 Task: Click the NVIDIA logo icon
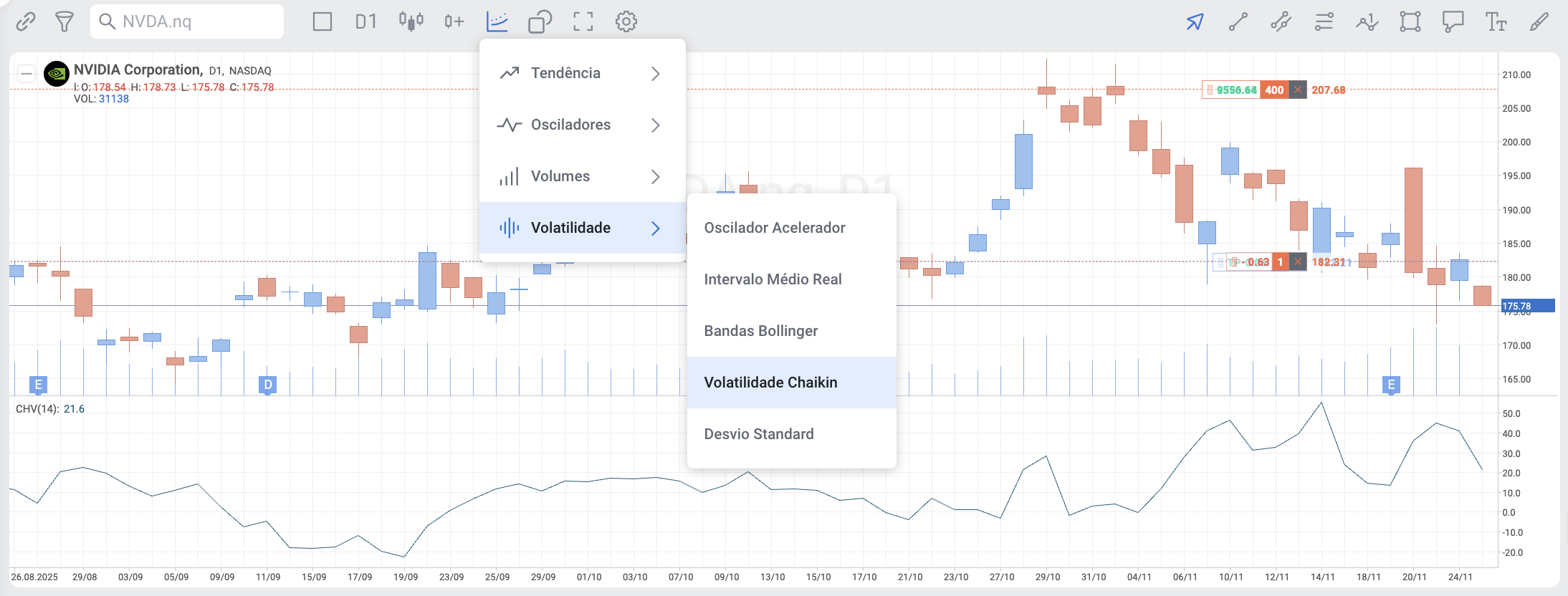pyautogui.click(x=57, y=73)
